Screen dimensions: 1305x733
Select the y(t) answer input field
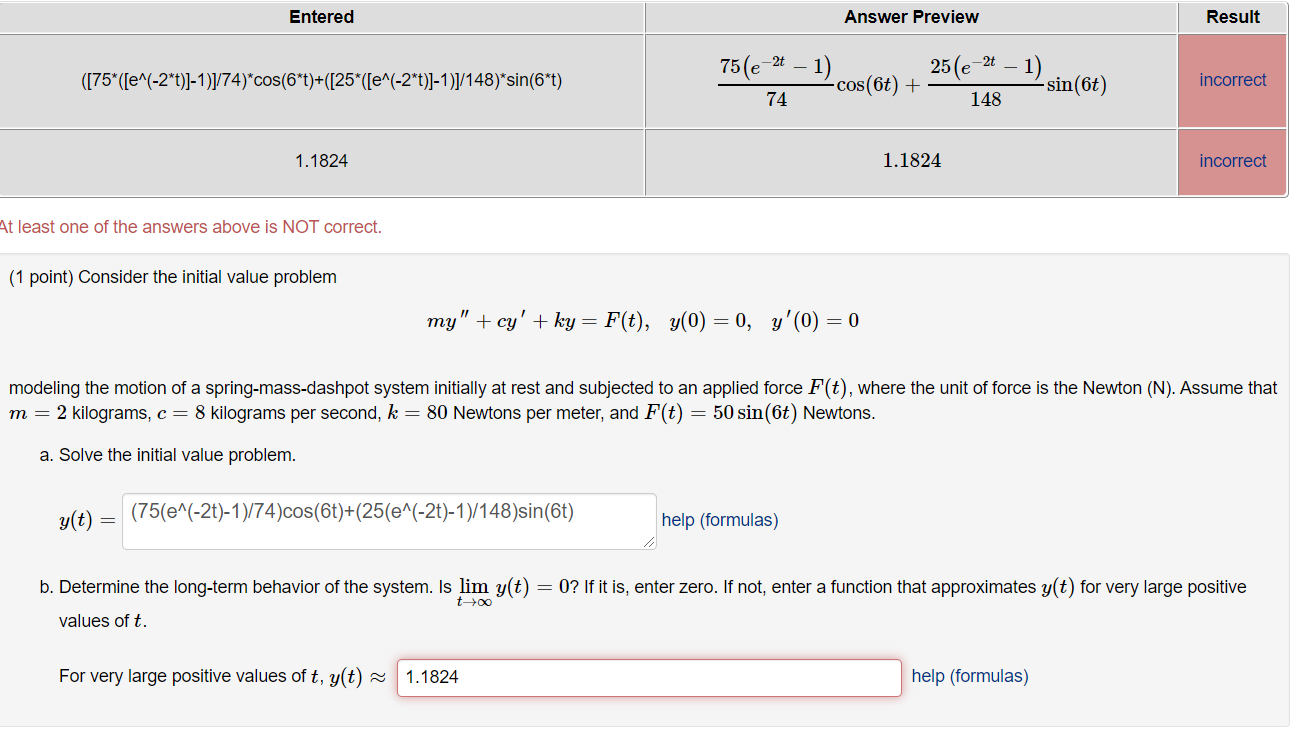pos(389,520)
